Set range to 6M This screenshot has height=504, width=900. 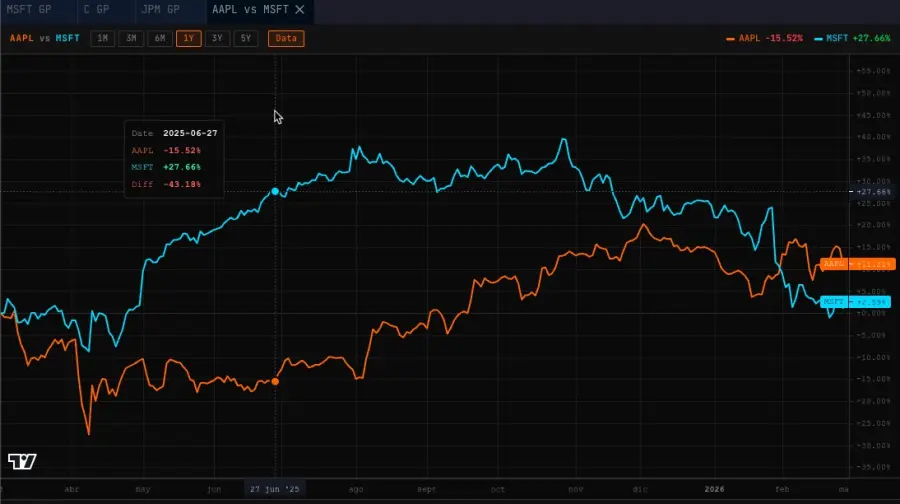(160, 38)
